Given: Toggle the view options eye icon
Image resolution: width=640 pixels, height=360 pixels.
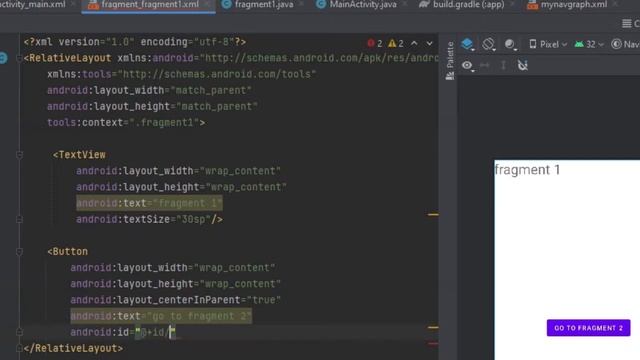Looking at the screenshot, I should click(x=468, y=65).
